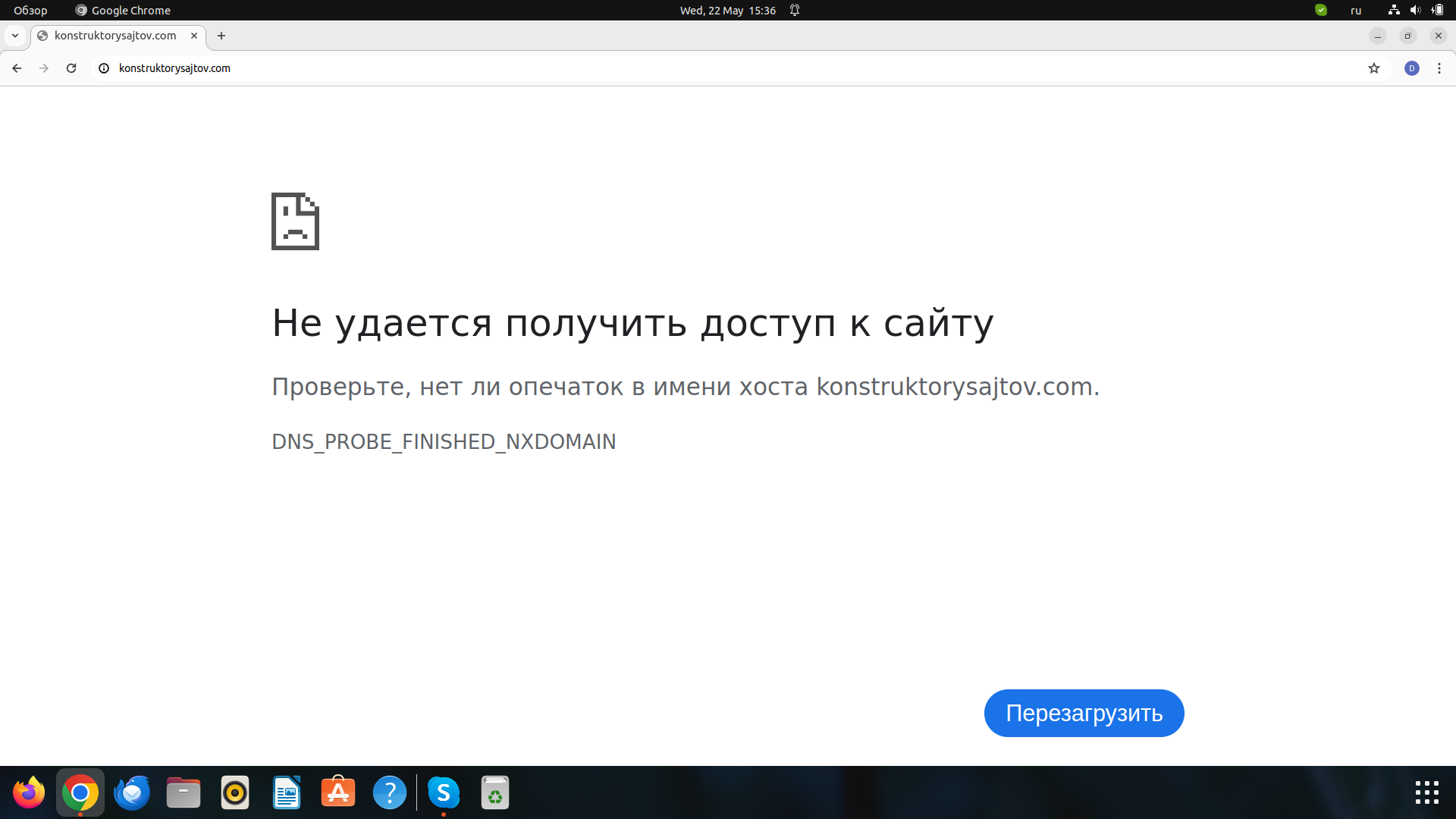Open the show applications grid

click(1428, 792)
